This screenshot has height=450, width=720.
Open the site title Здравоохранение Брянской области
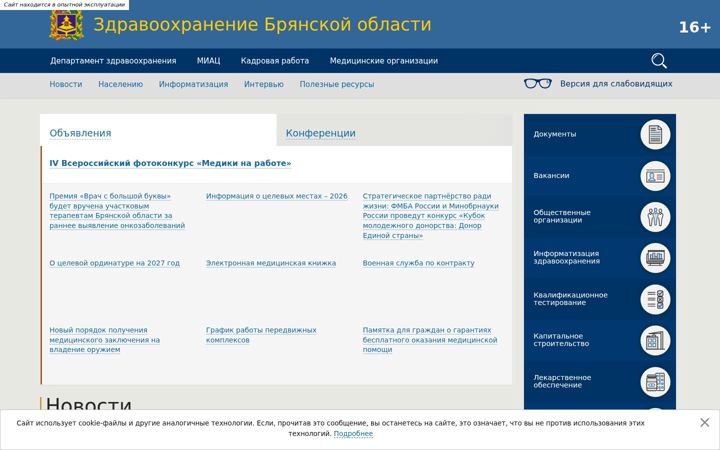click(x=262, y=24)
